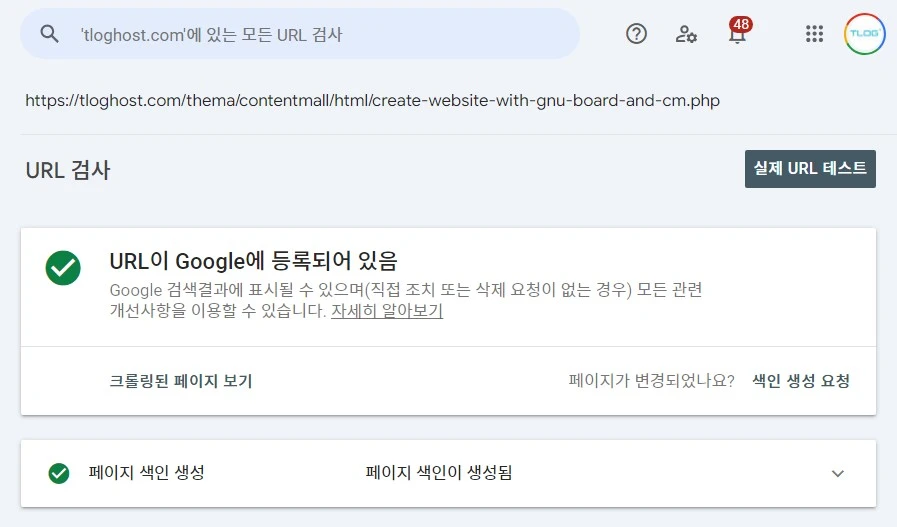Click the large green check status icon
The height and width of the screenshot is (527, 897).
click(63, 268)
